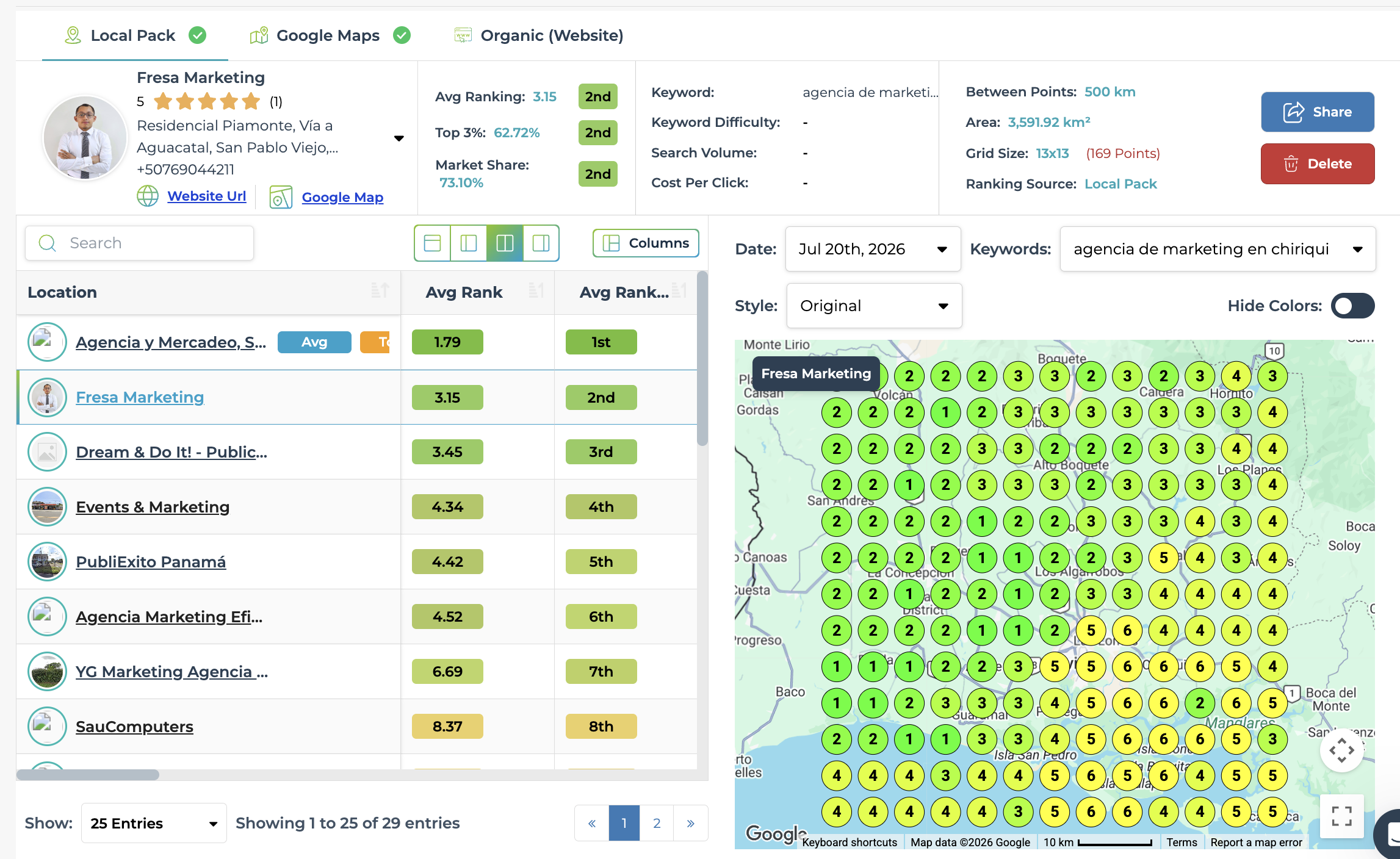Screen dimensions: 1400x859
Task: Click the table horizontal scrollbar
Action: click(x=88, y=775)
